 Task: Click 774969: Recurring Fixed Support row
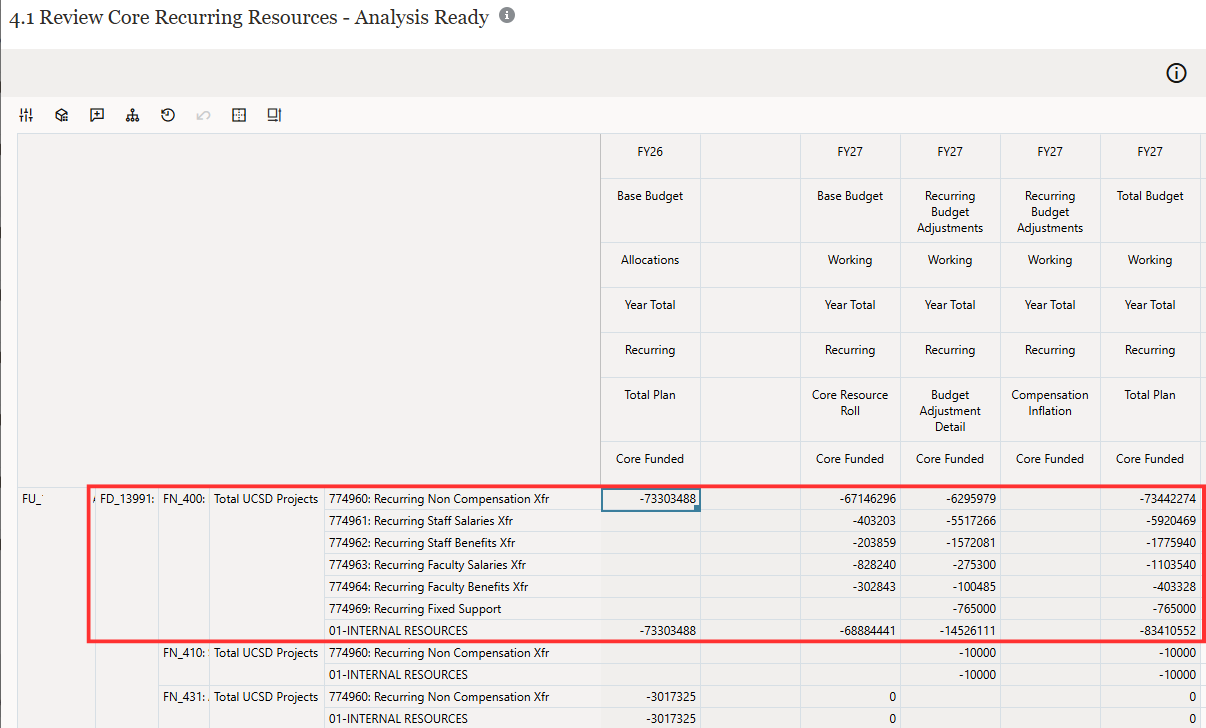[462, 609]
